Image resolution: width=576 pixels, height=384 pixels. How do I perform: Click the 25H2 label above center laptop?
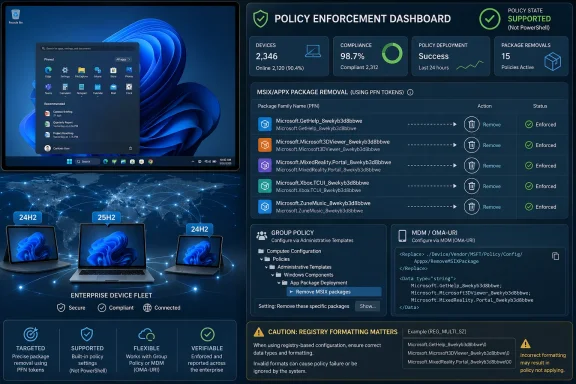click(x=107, y=218)
